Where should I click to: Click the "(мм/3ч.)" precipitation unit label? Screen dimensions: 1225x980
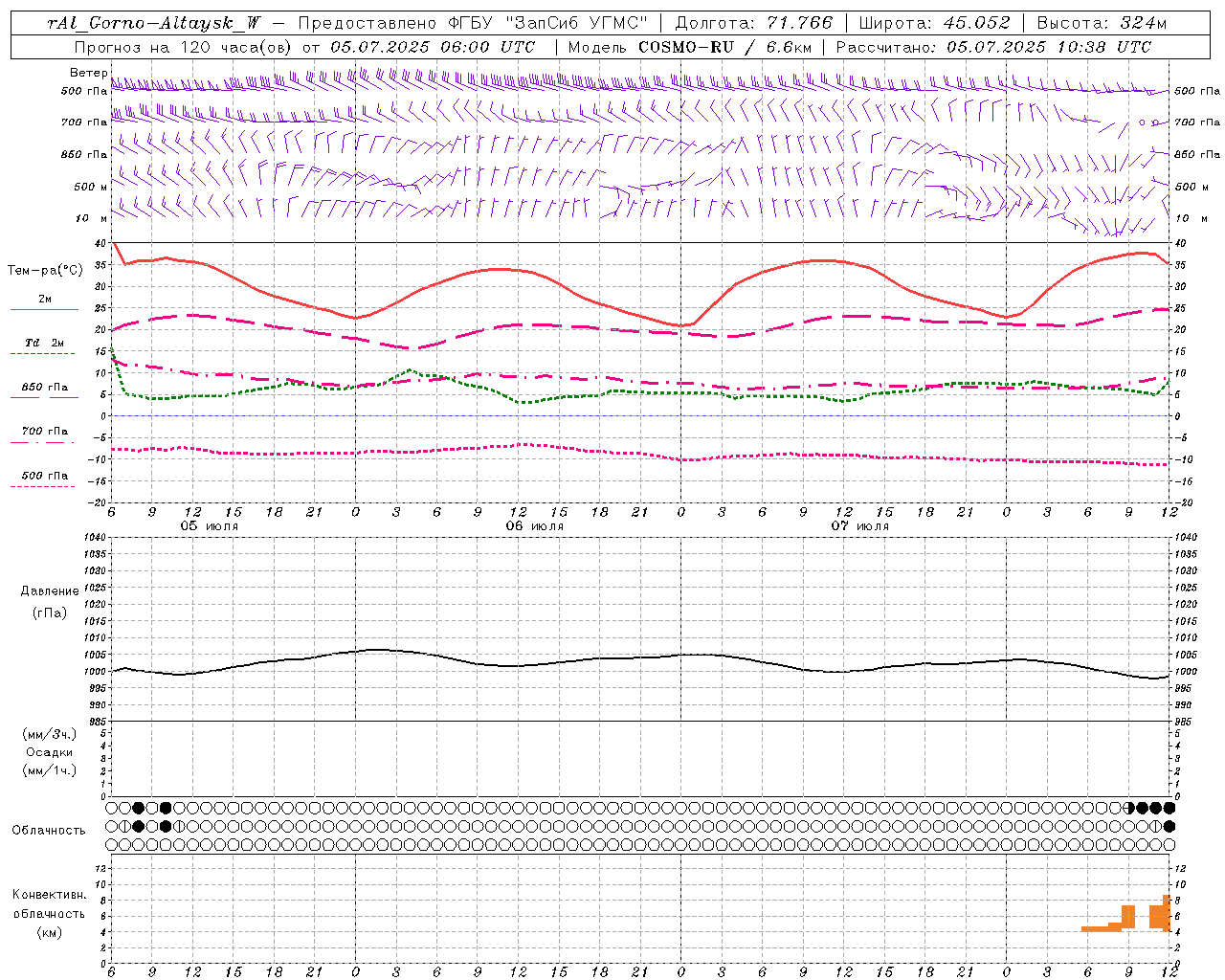(x=50, y=734)
